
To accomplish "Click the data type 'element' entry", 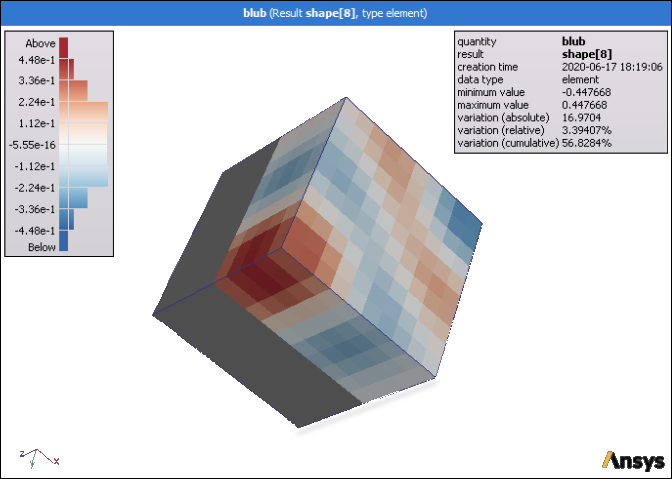I will click(x=580, y=79).
